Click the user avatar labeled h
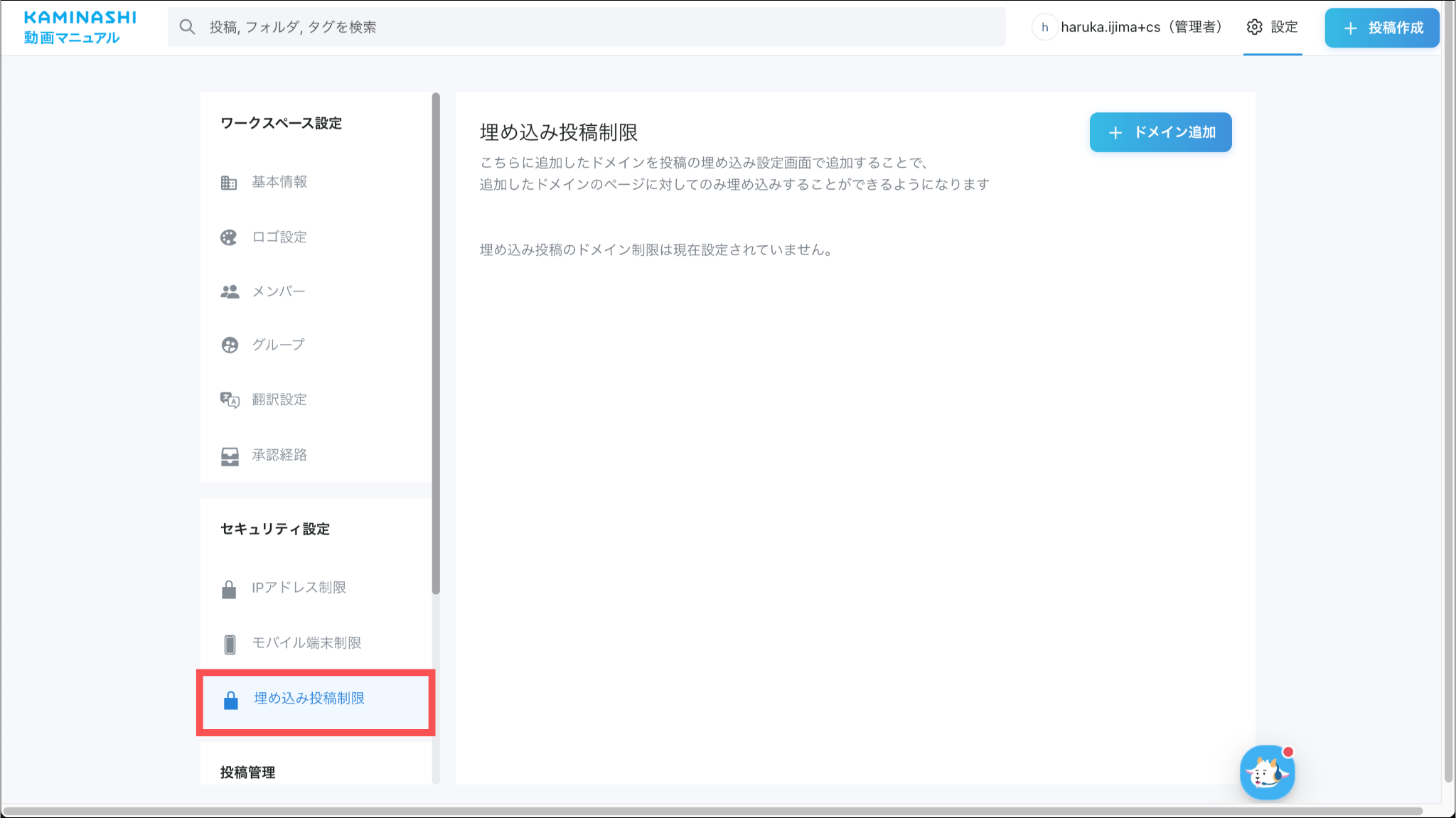This screenshot has height=818, width=1456. click(x=1044, y=27)
